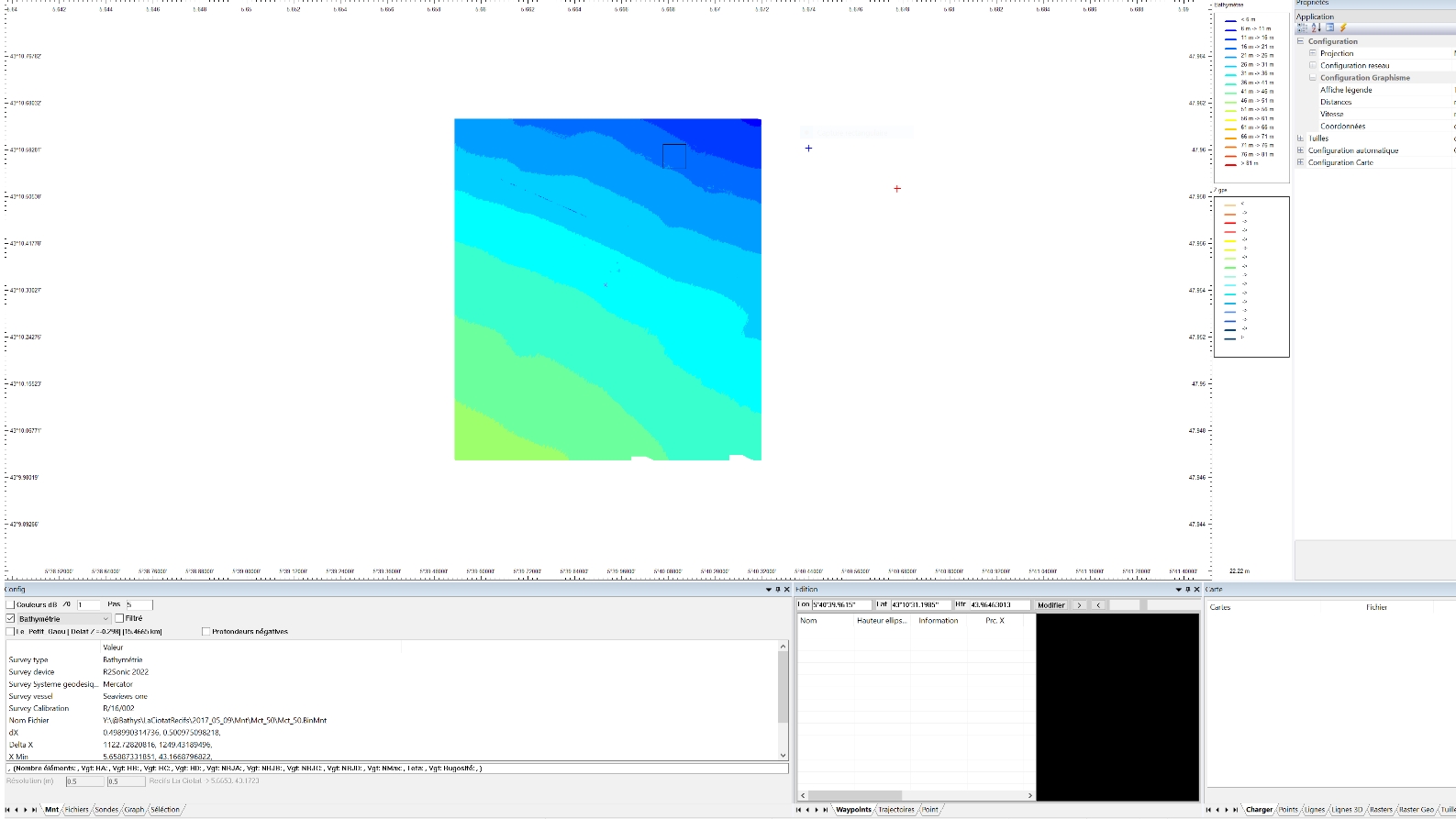Go to next tab in Config tab strip
Screen dimensions: 1456x819
point(26,810)
